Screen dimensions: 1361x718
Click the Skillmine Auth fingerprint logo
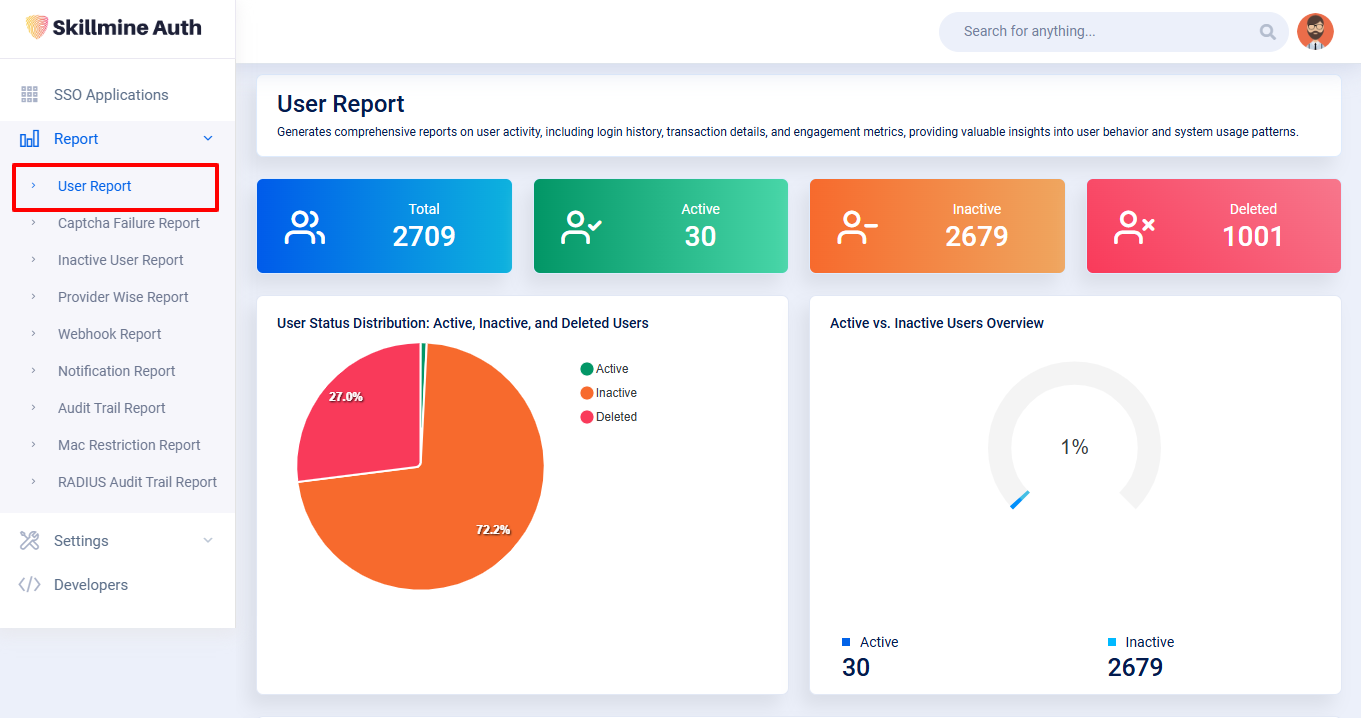pos(36,28)
